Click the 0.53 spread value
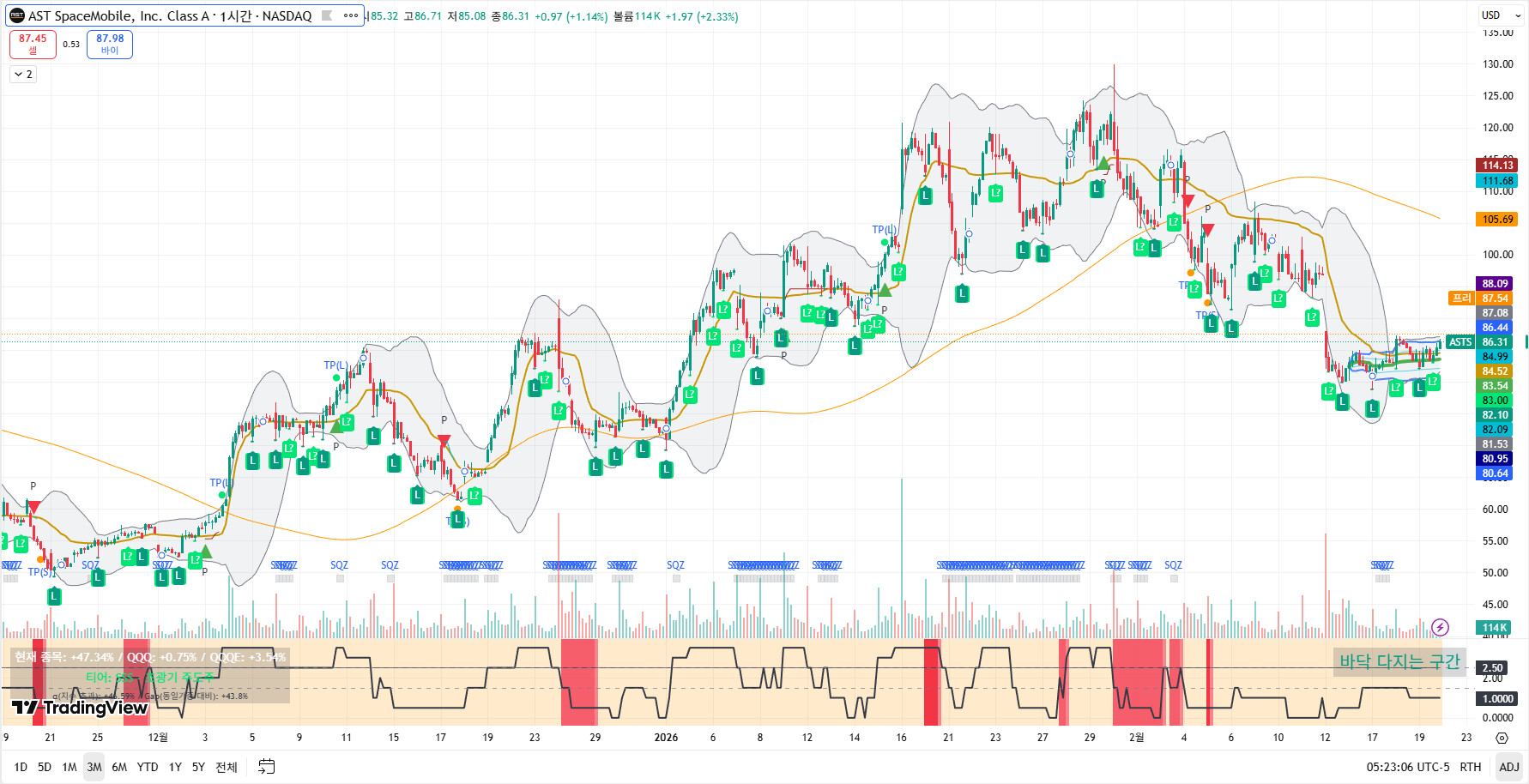1529x784 pixels. point(71,45)
